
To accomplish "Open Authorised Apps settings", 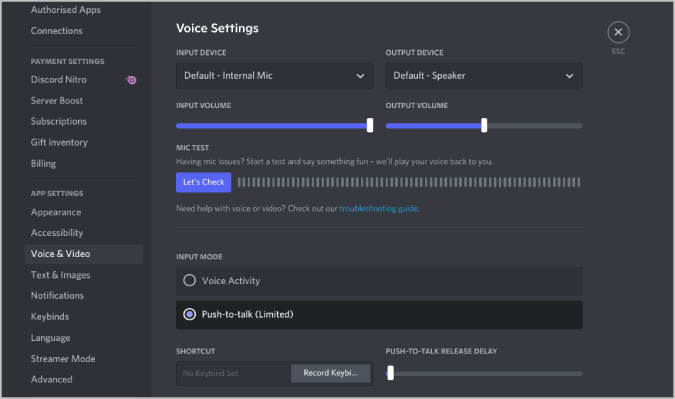I will click(65, 10).
